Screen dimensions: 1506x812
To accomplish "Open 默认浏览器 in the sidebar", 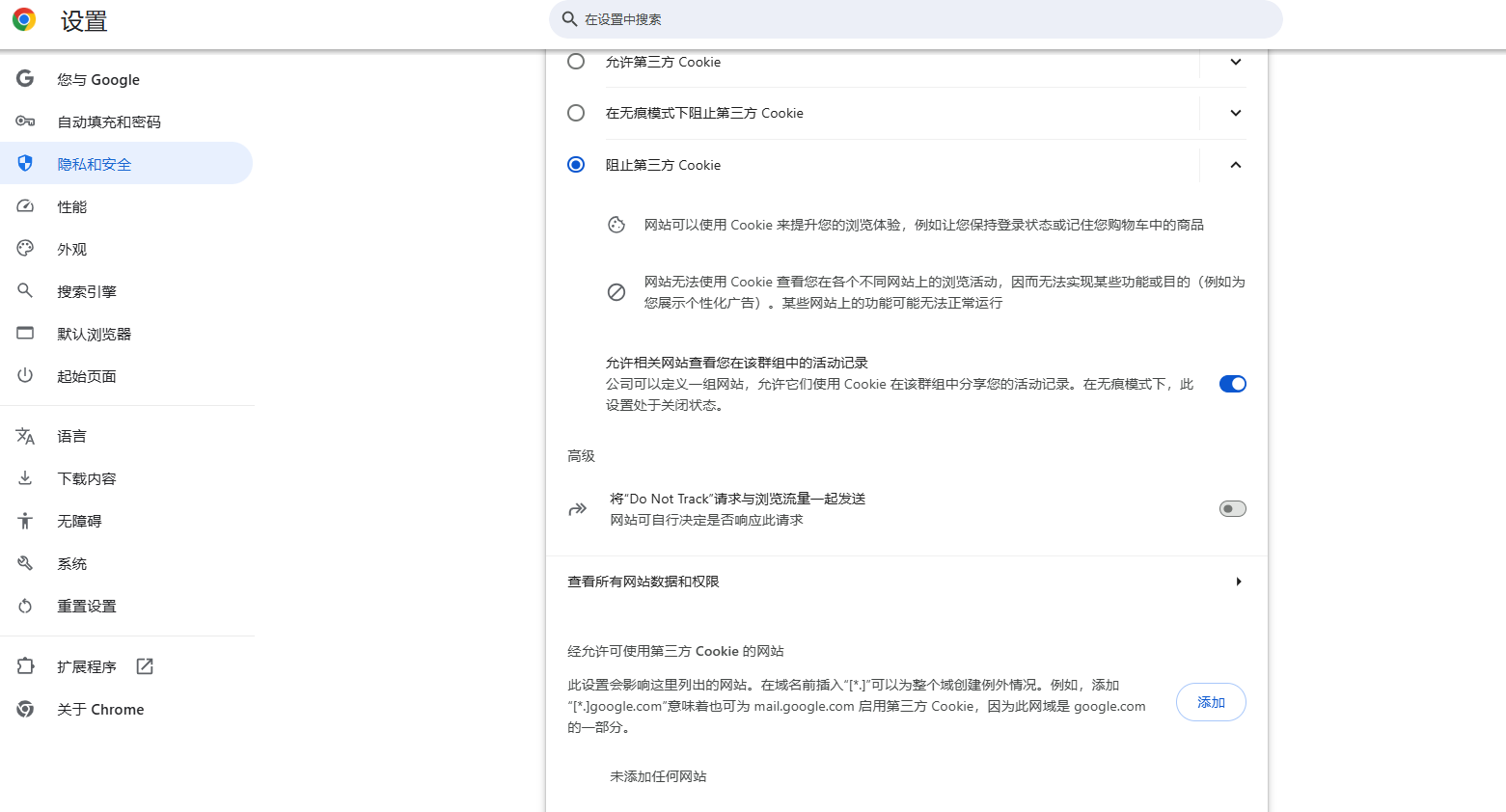I will click(126, 334).
